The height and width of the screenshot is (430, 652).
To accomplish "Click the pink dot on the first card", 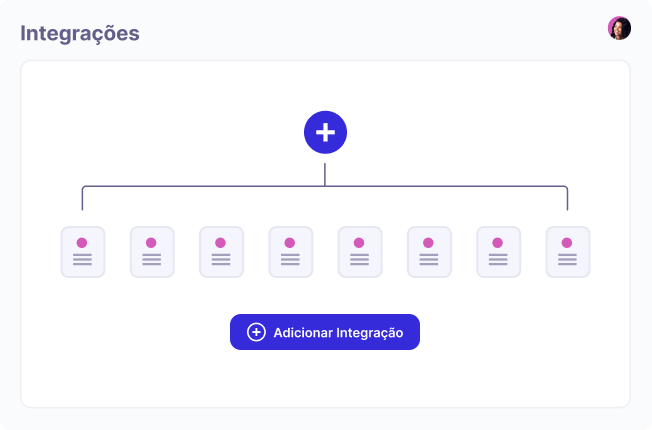I will [82, 242].
